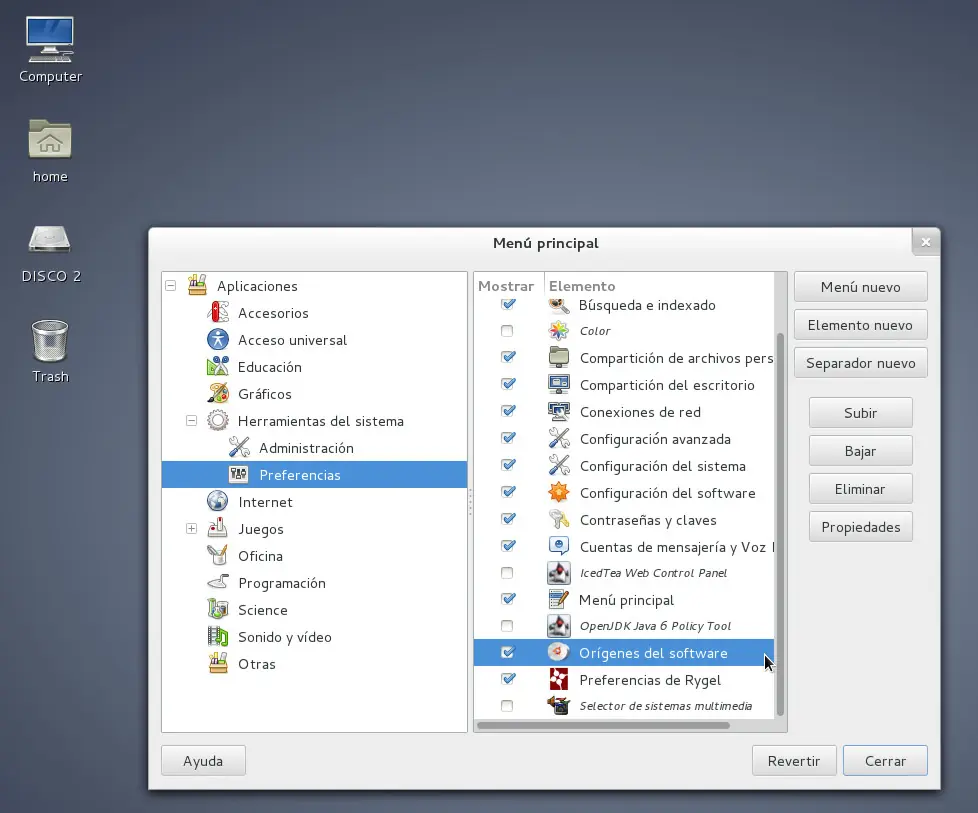Add a separator with Separador nuevo
This screenshot has height=813, width=978.
point(860,363)
